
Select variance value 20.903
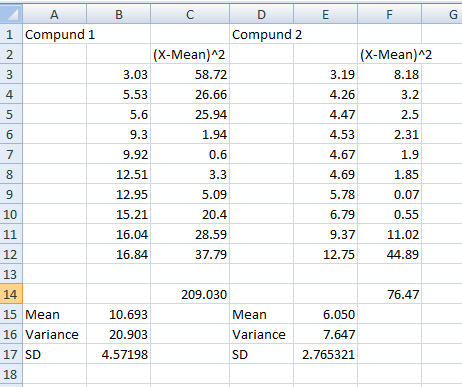point(118,334)
